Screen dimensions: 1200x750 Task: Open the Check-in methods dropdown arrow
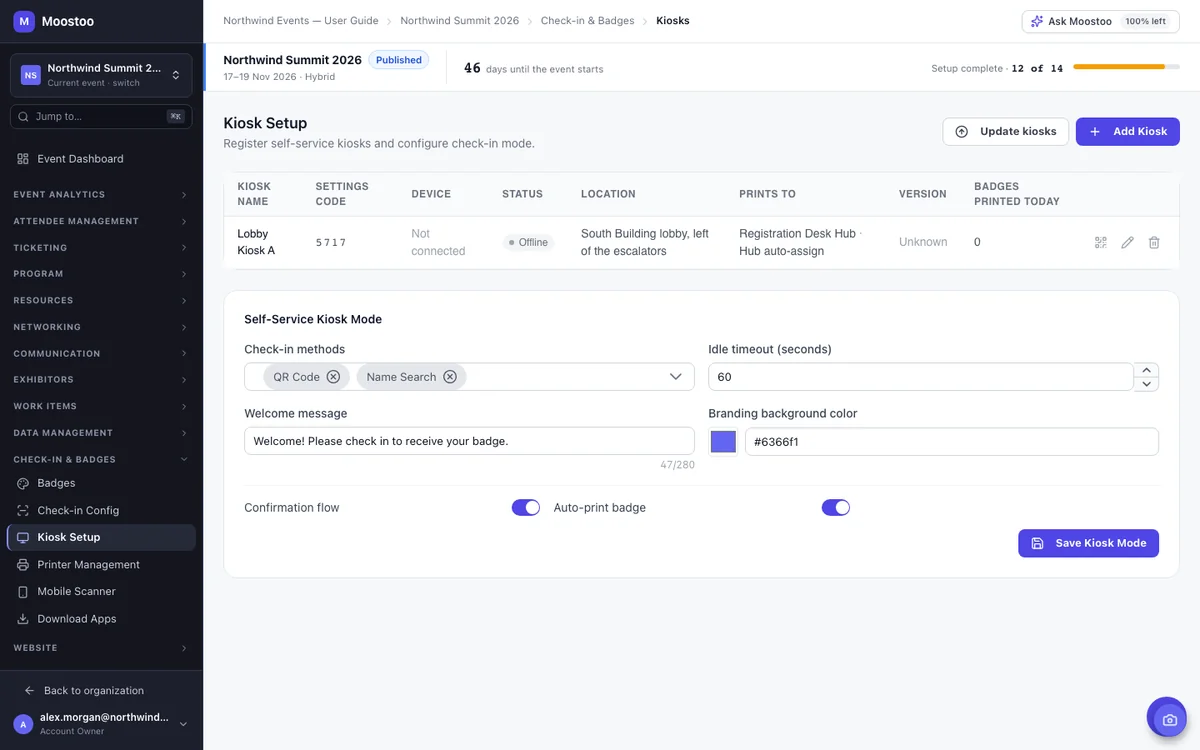(x=675, y=377)
